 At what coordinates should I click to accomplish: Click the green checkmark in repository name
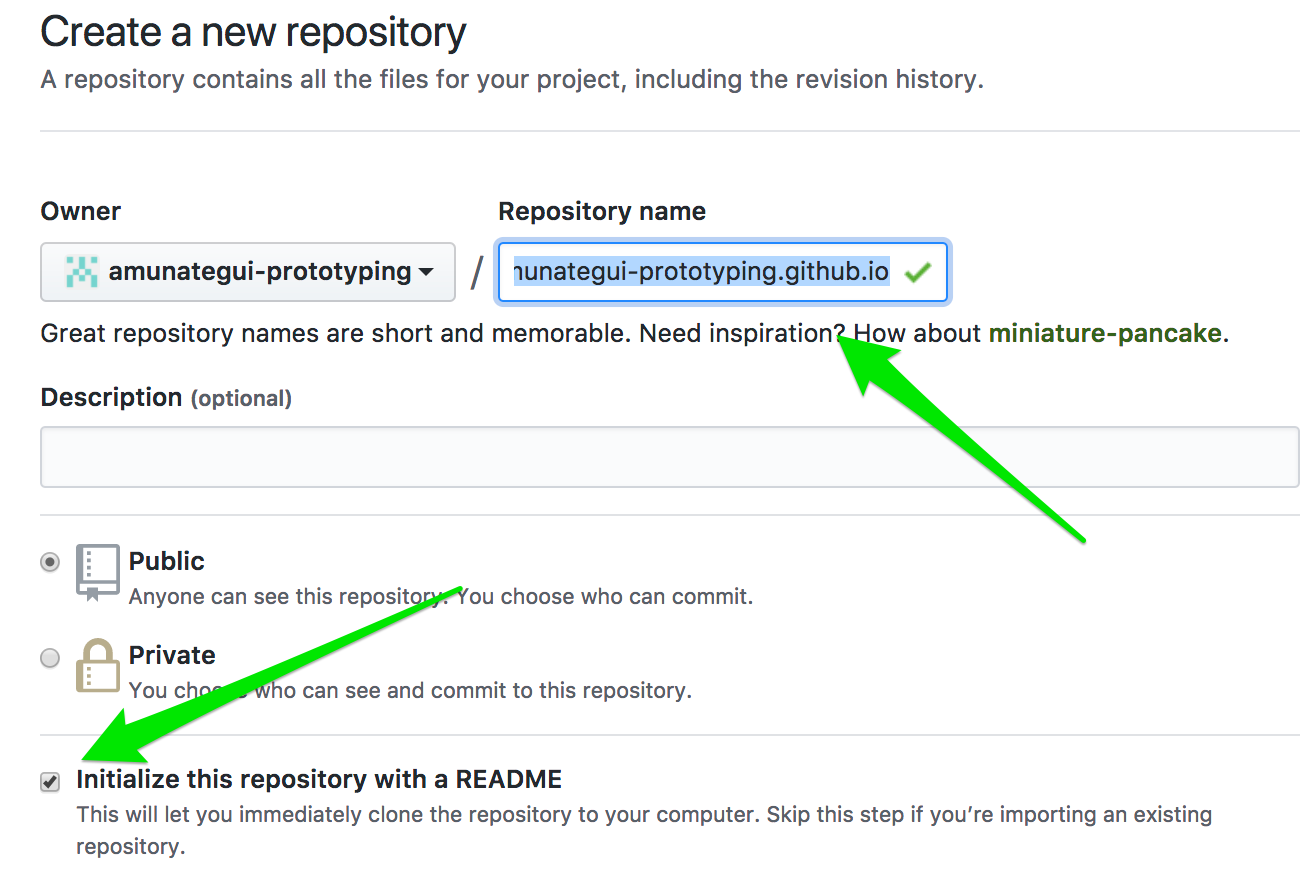tap(917, 271)
